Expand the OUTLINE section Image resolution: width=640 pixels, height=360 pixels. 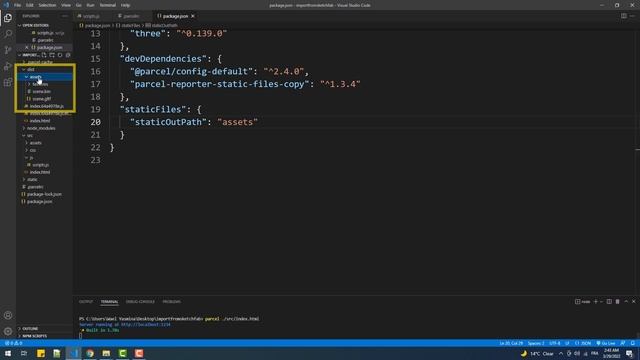[x=45, y=329]
